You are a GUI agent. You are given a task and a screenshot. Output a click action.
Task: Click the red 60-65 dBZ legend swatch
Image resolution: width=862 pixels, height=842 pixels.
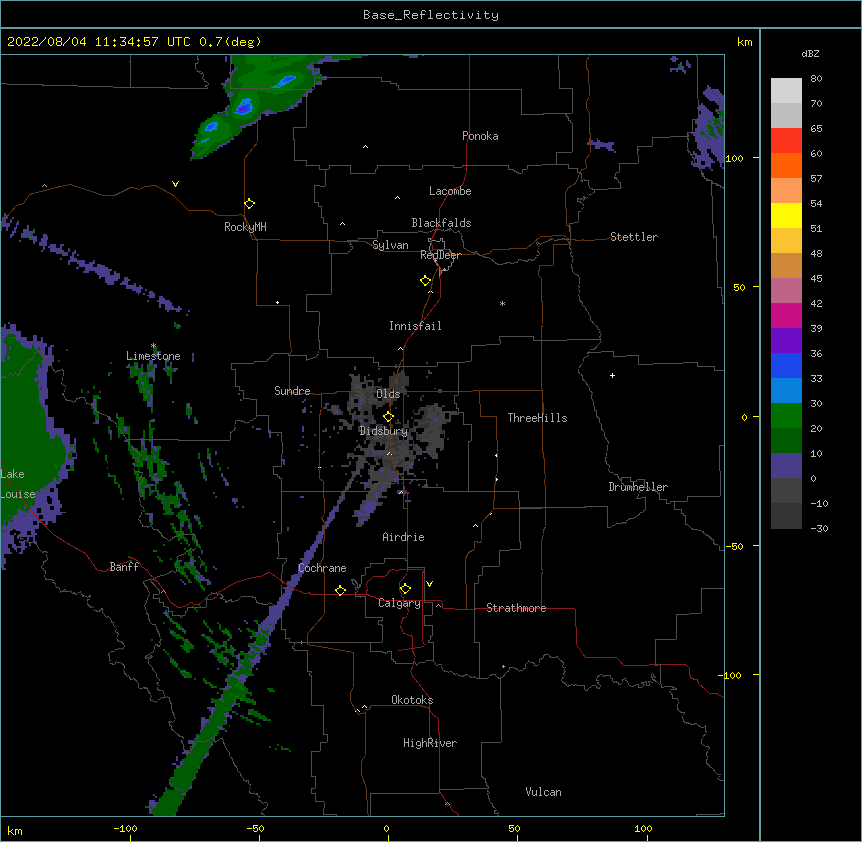click(x=786, y=141)
